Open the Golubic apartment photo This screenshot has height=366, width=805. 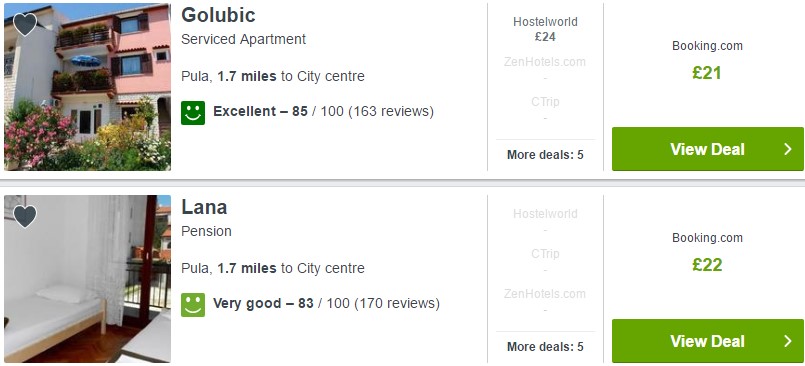[87, 87]
